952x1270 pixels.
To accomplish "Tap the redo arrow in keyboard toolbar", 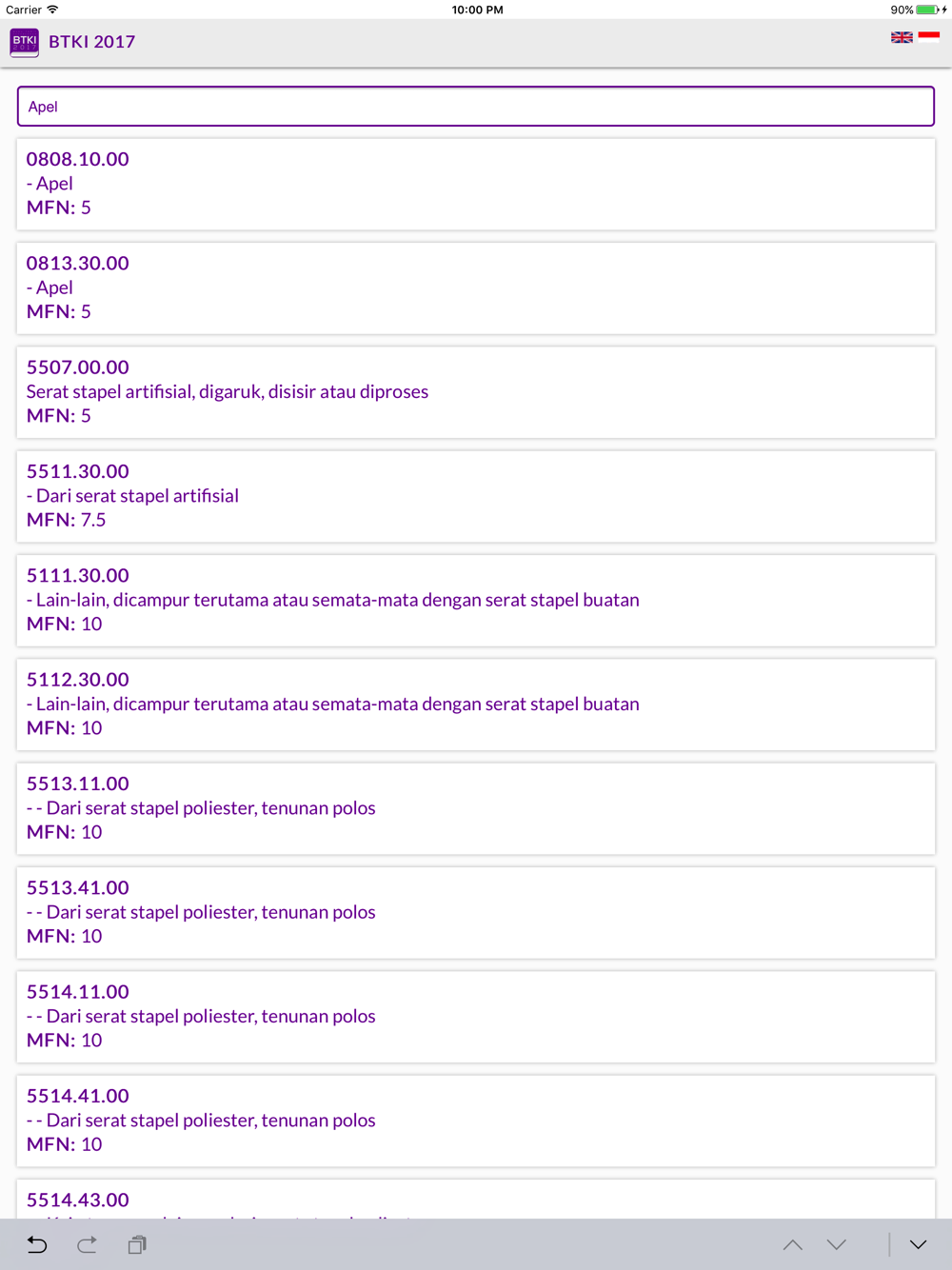I will pyautogui.click(x=87, y=1244).
